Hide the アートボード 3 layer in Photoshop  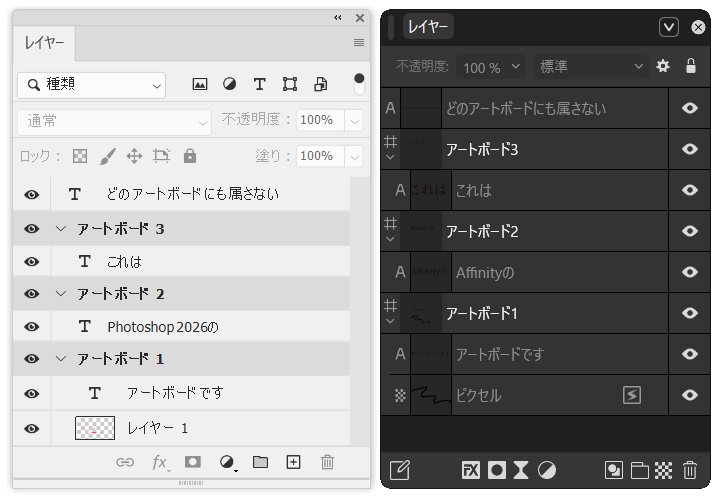(32, 229)
